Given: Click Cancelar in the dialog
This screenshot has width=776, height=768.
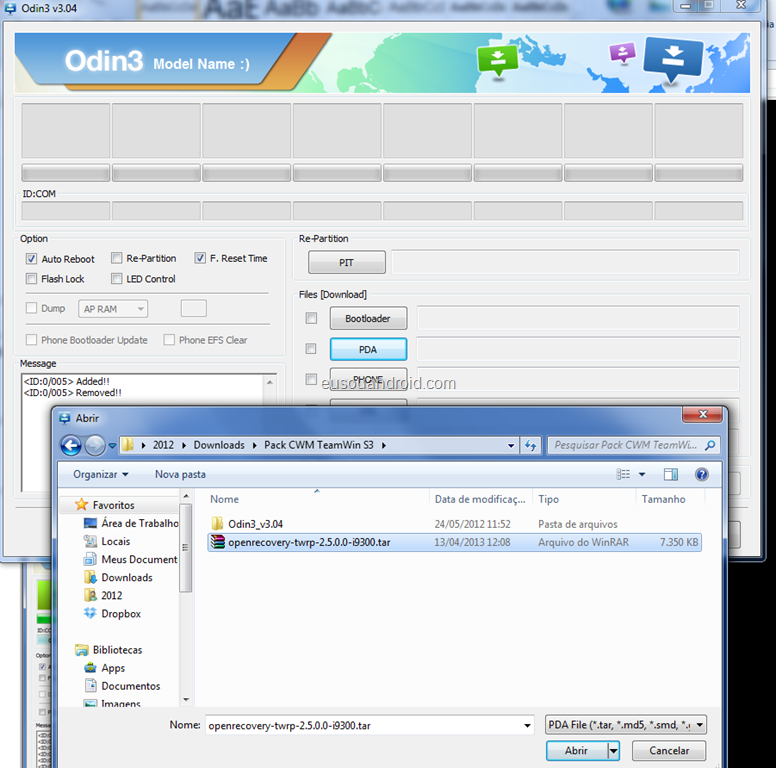Looking at the screenshot, I should (669, 751).
